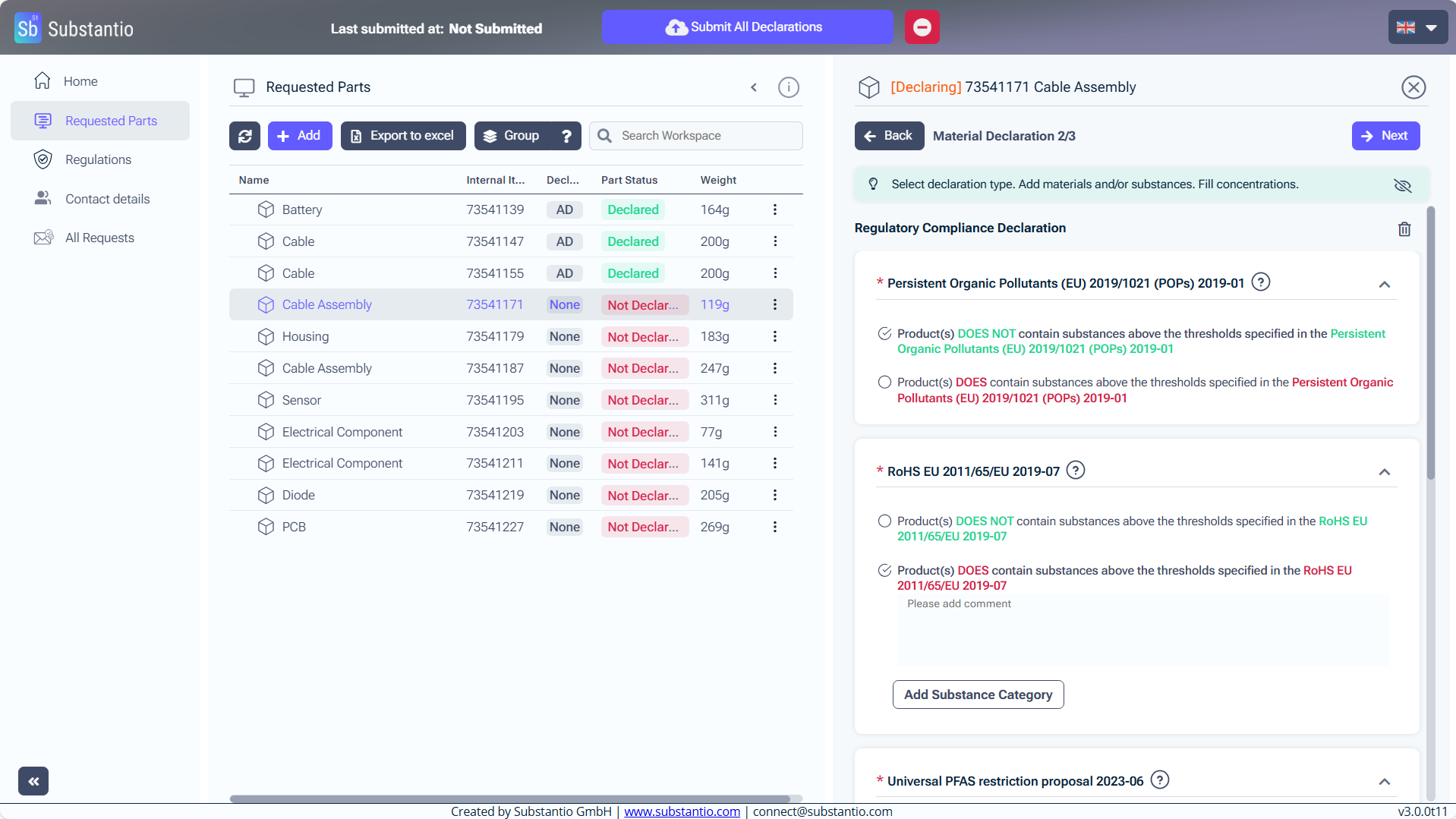This screenshot has height=819, width=1456.
Task: Click the Search Workspace input field
Action: 706,136
